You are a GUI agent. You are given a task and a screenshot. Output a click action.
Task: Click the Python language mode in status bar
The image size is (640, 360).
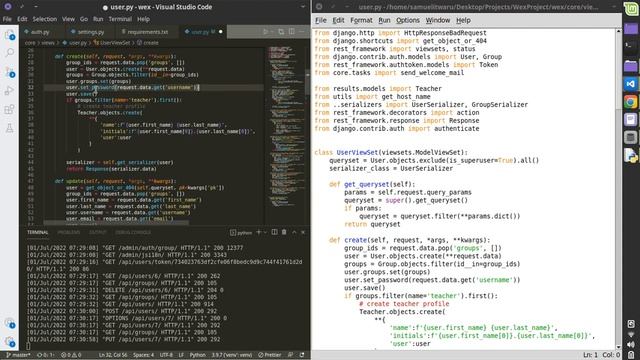pos(198,355)
